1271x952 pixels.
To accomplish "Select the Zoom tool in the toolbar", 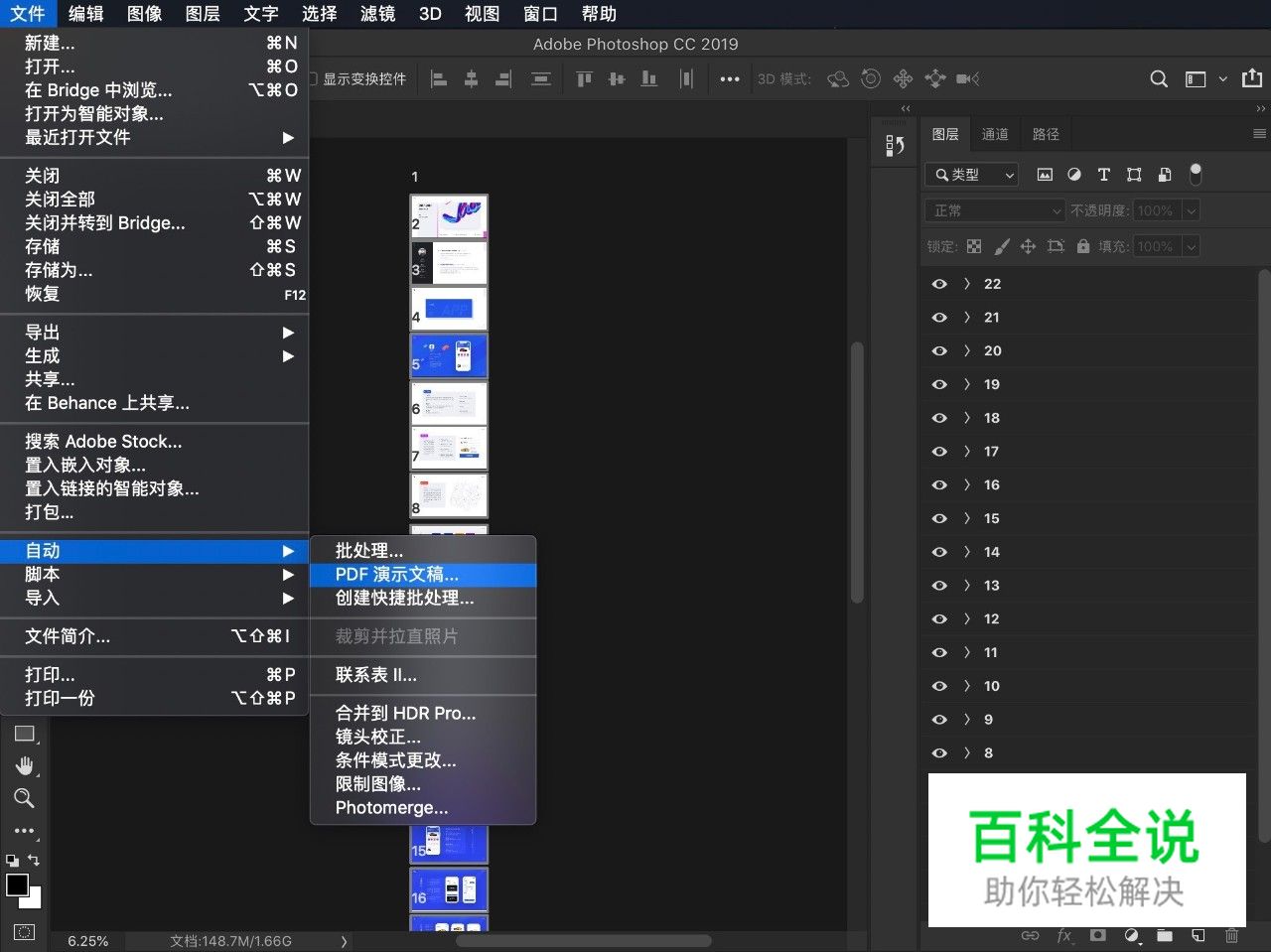I will 24,798.
